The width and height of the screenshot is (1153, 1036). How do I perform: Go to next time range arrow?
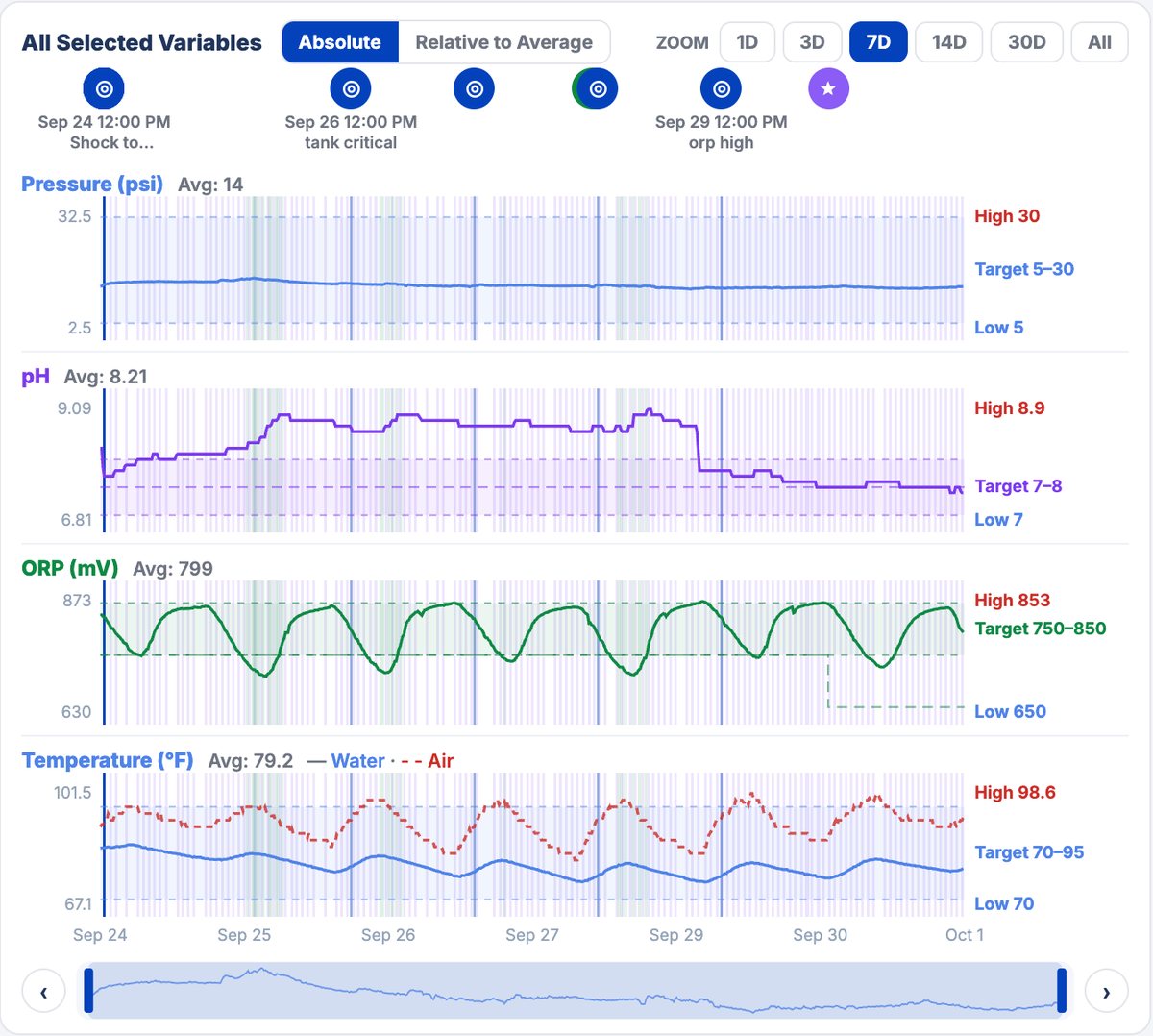coord(1106,992)
